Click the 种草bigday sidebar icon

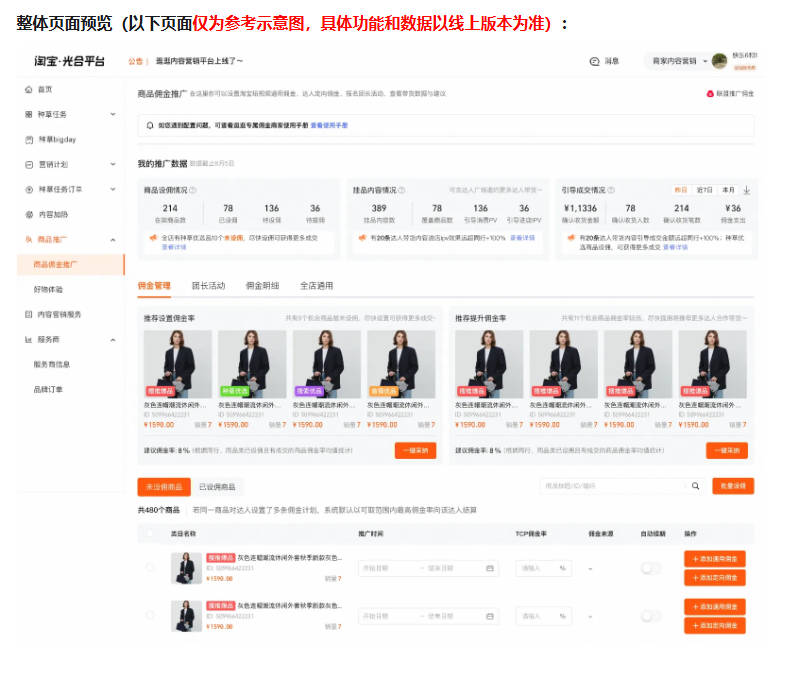[28, 139]
